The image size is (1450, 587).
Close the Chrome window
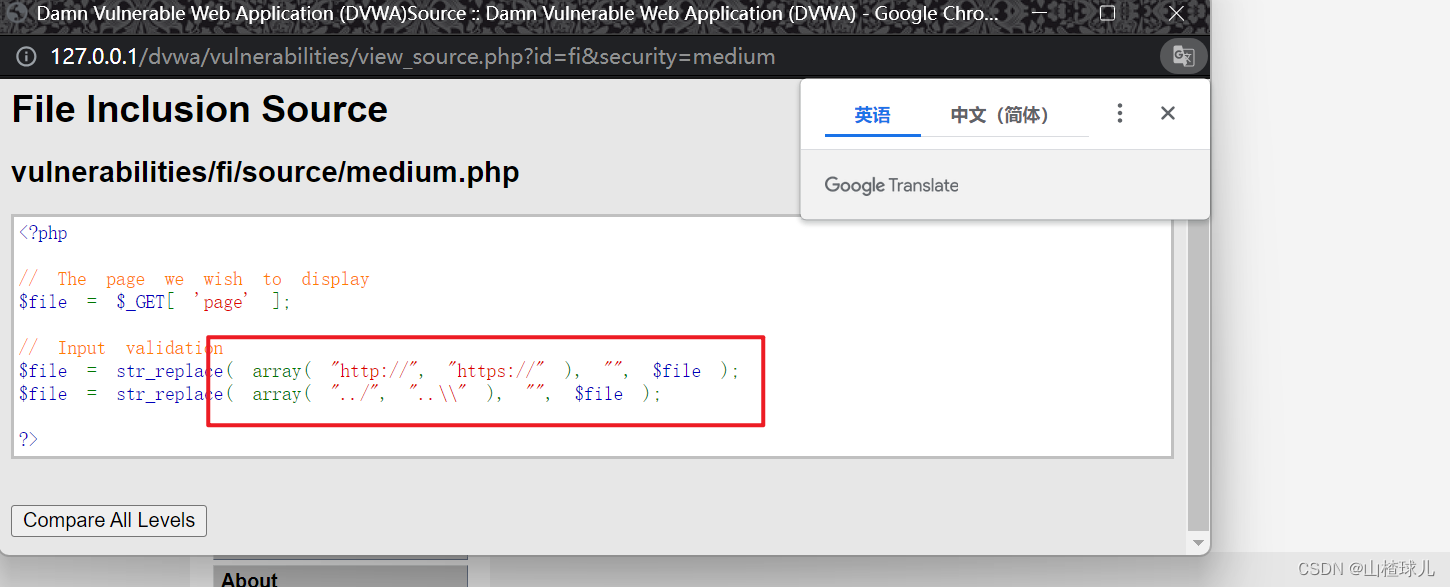(1175, 14)
